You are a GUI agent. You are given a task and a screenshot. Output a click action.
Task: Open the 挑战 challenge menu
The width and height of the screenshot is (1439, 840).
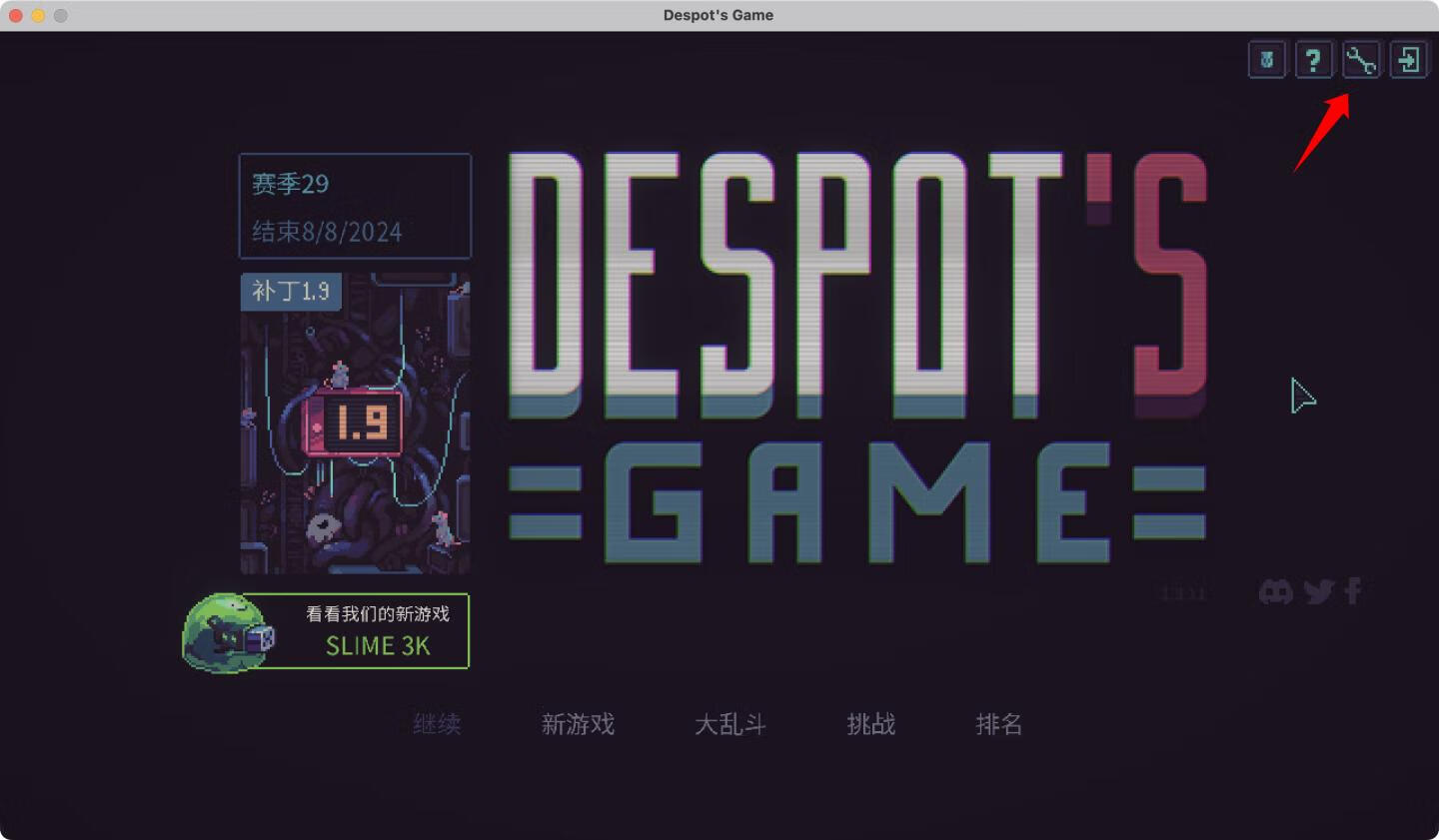pos(870,724)
